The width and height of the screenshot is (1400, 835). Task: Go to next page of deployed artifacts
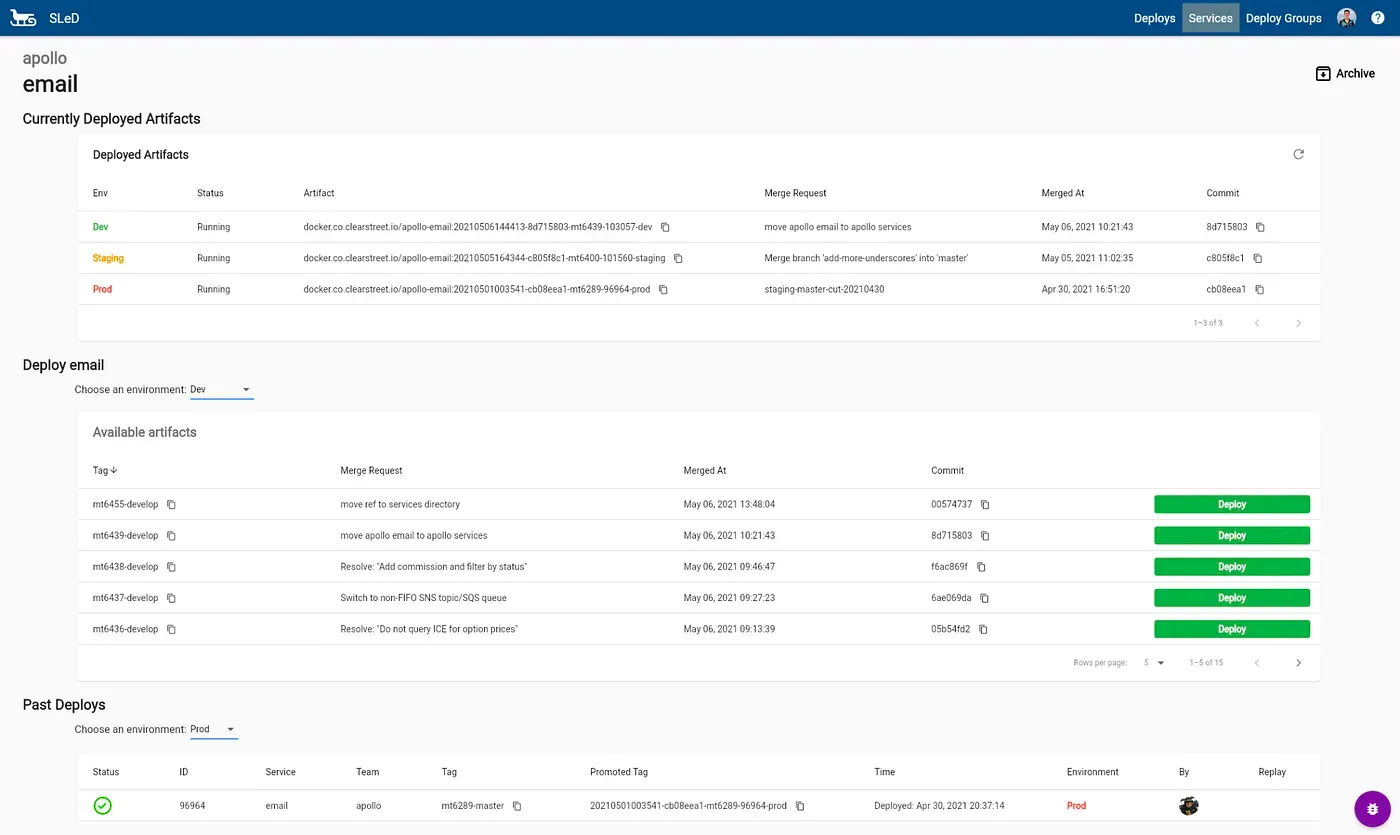point(1298,322)
